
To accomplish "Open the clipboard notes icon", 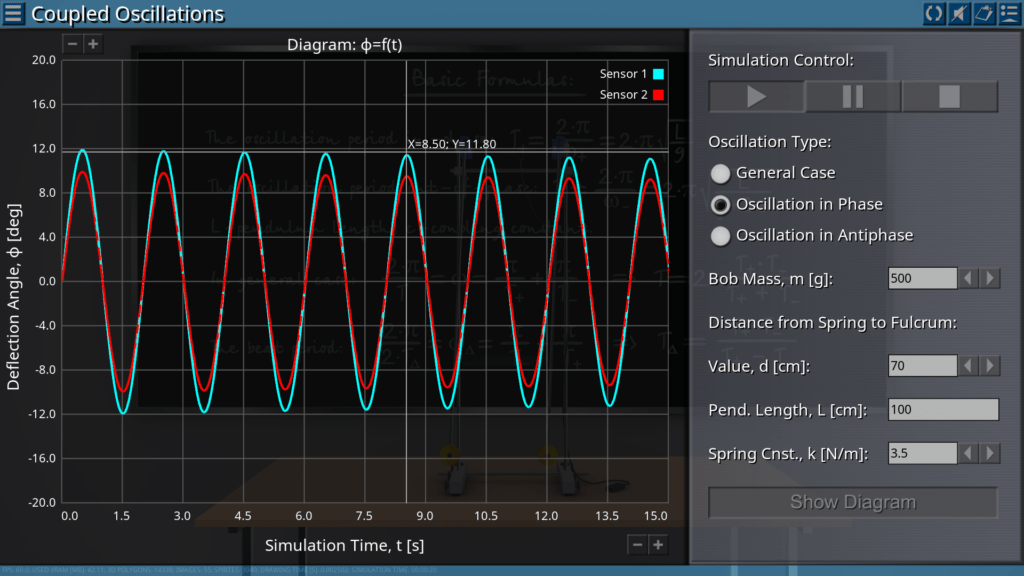I will tap(984, 14).
